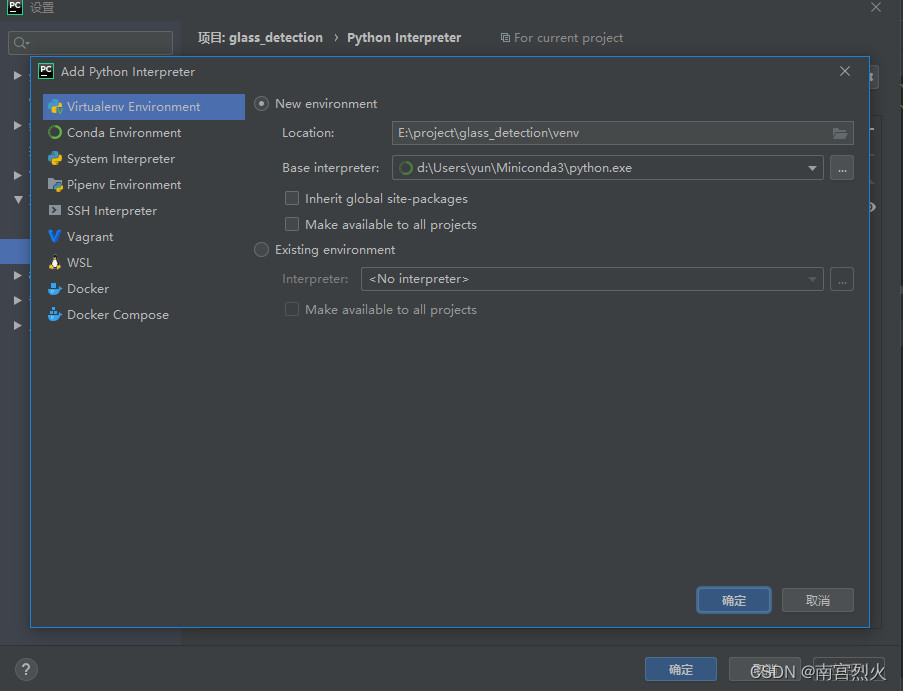Open help with the question mark button
The width and height of the screenshot is (903, 691).
(x=25, y=670)
